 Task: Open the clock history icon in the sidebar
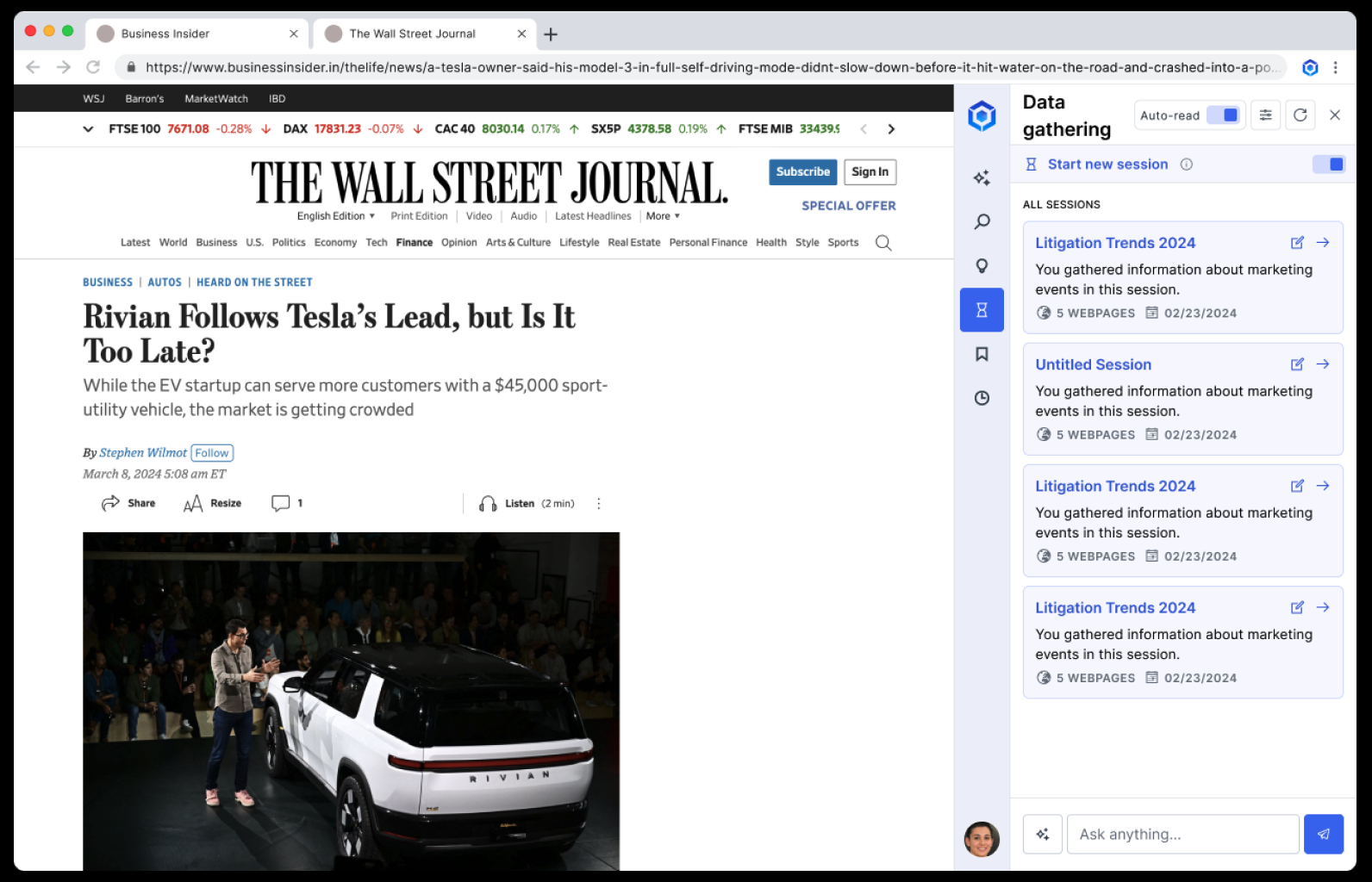(x=982, y=398)
